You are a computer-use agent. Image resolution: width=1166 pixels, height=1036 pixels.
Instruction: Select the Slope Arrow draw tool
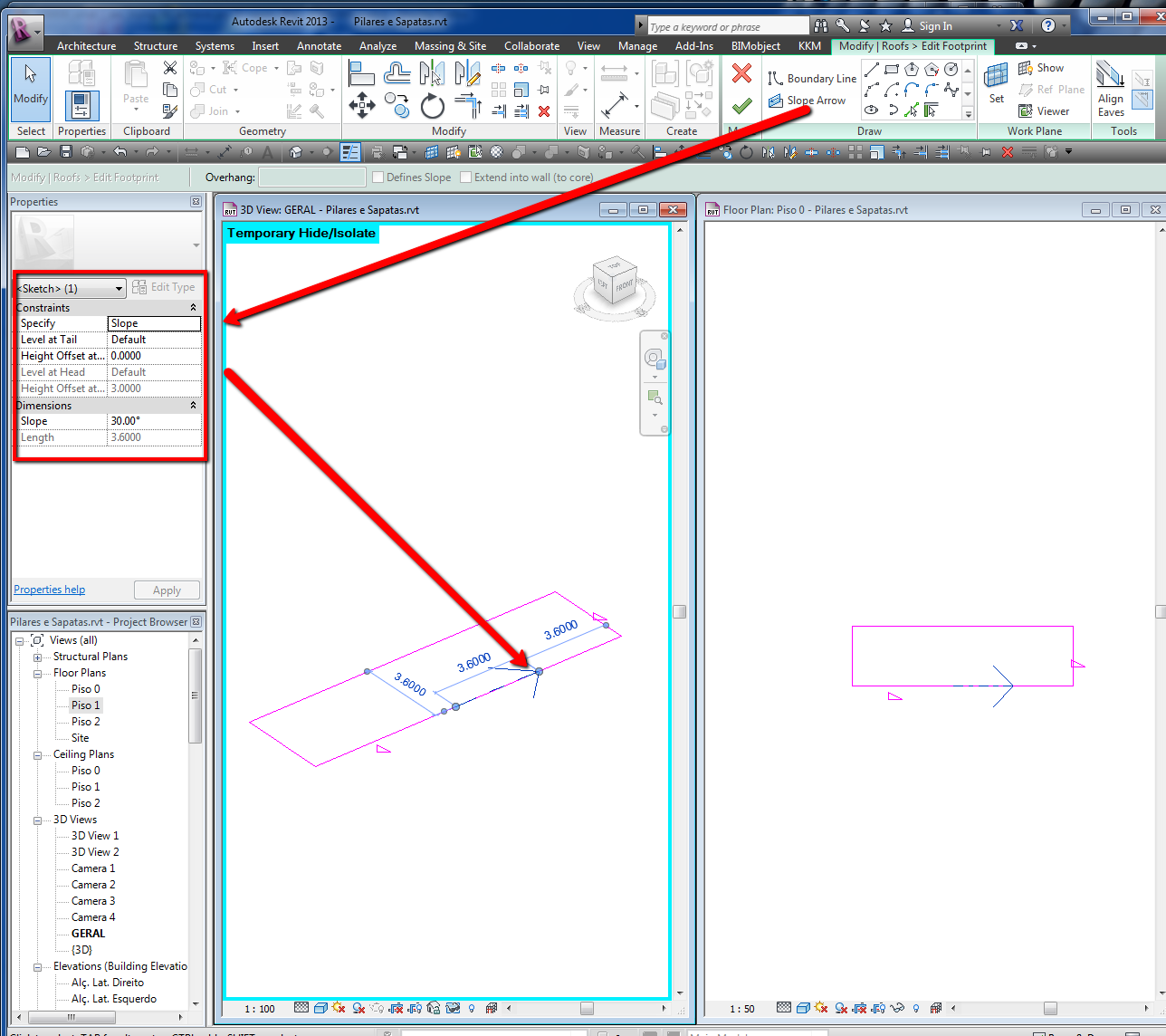(807, 101)
